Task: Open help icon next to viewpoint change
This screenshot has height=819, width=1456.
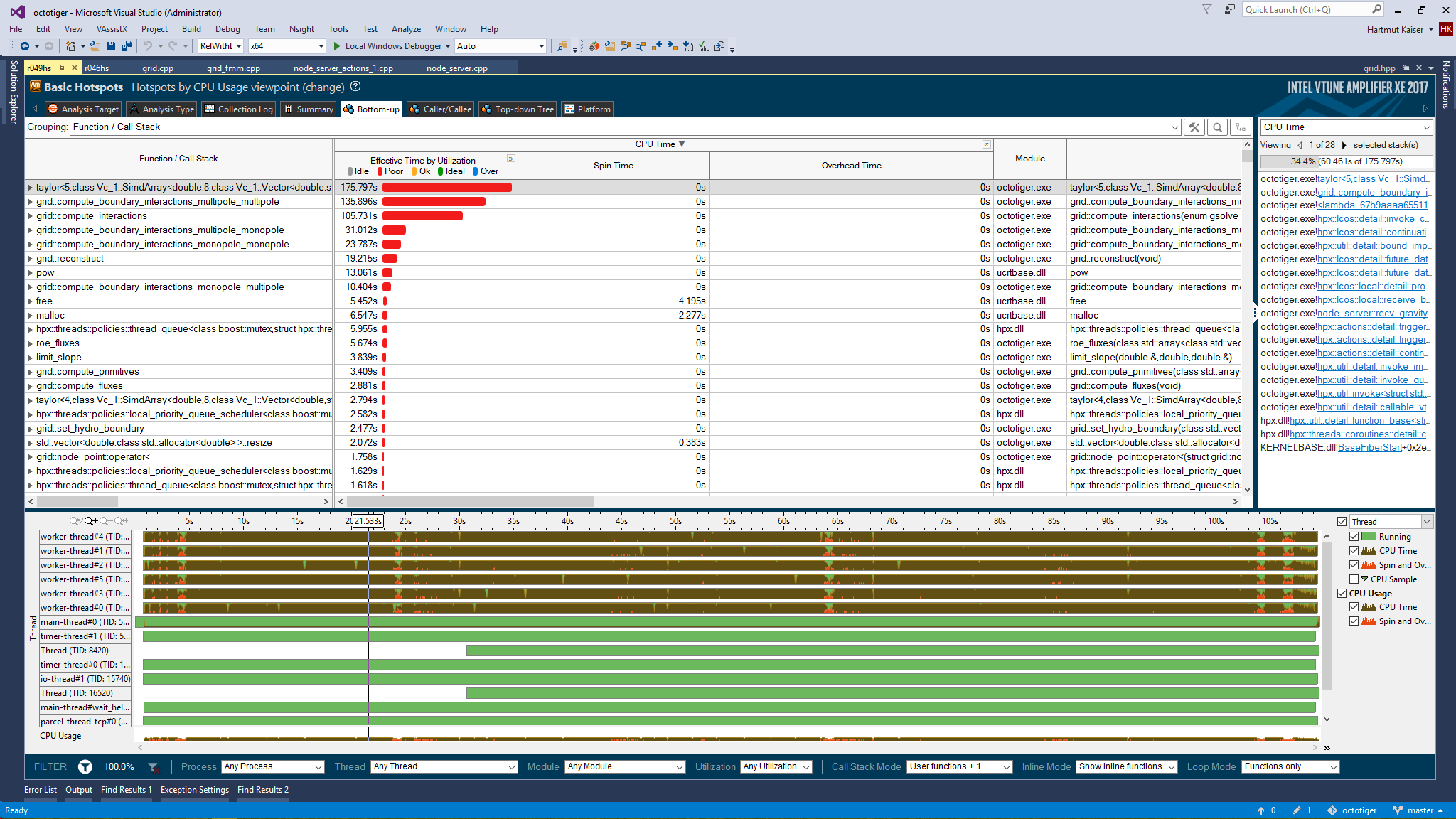Action: tap(355, 87)
